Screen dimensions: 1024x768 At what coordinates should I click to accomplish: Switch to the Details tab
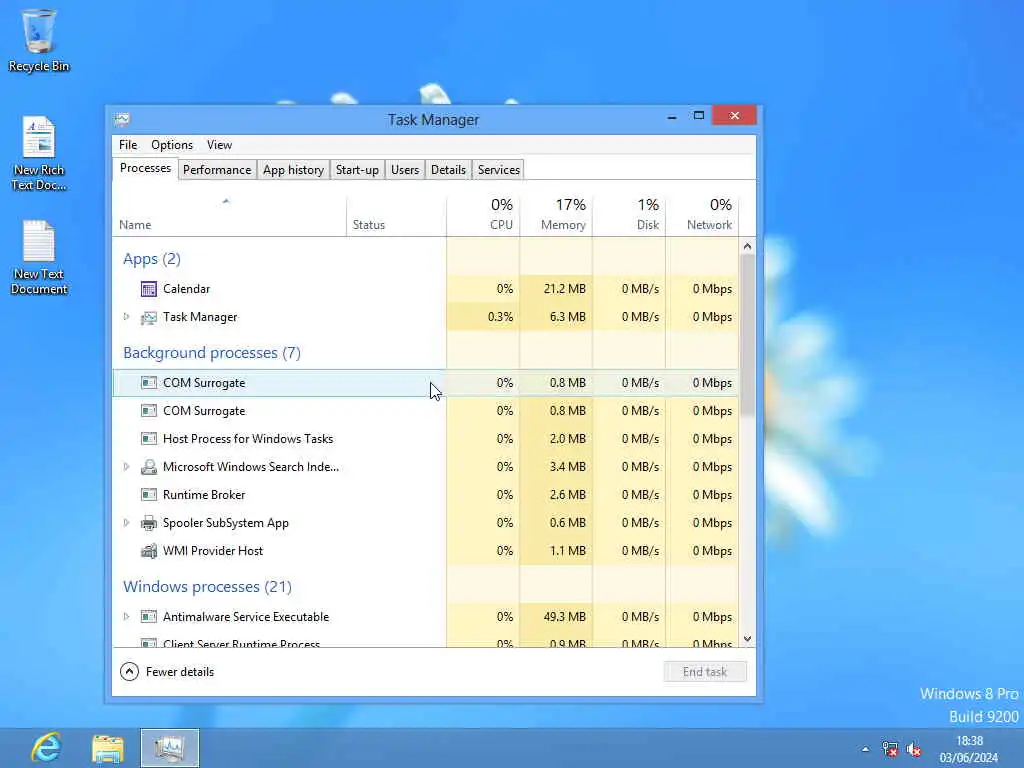click(448, 170)
